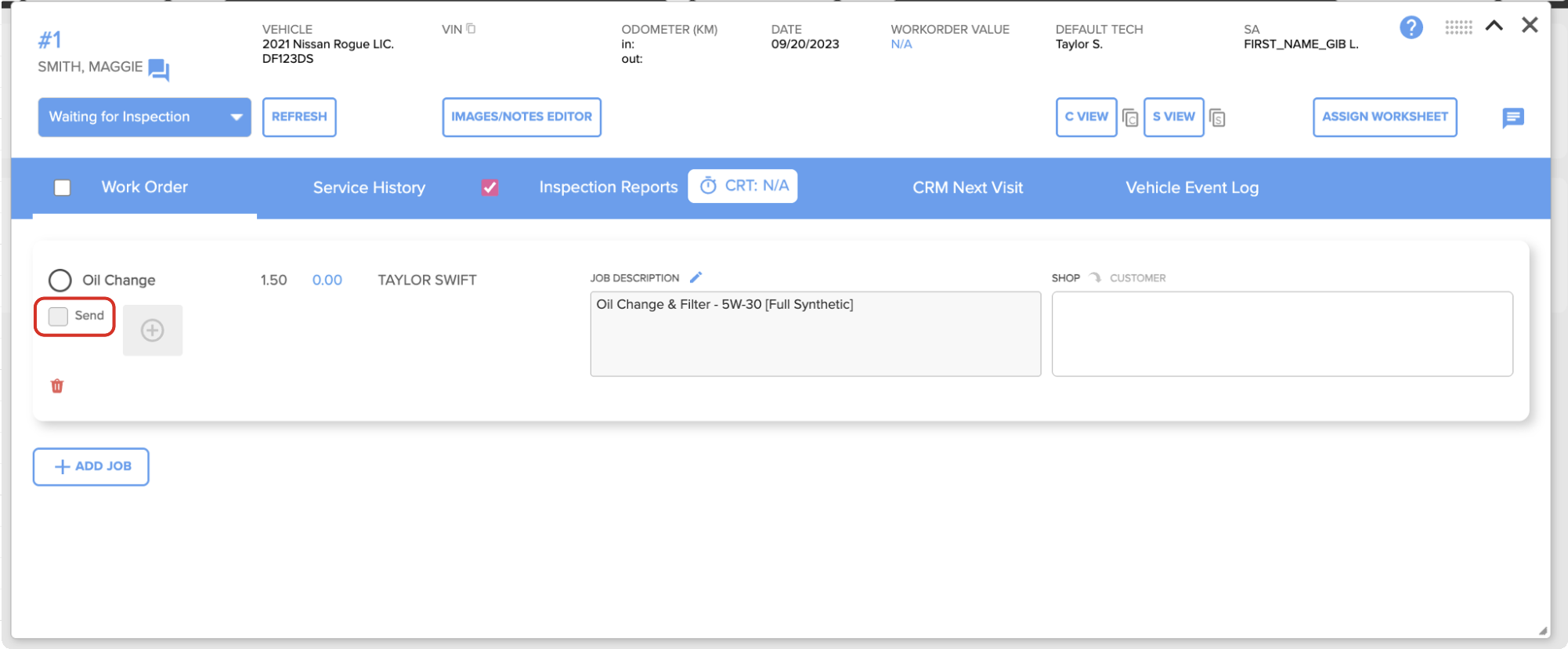This screenshot has width=1568, height=649.
Task: Toggle the Work Order tab checkbox
Action: click(62, 187)
